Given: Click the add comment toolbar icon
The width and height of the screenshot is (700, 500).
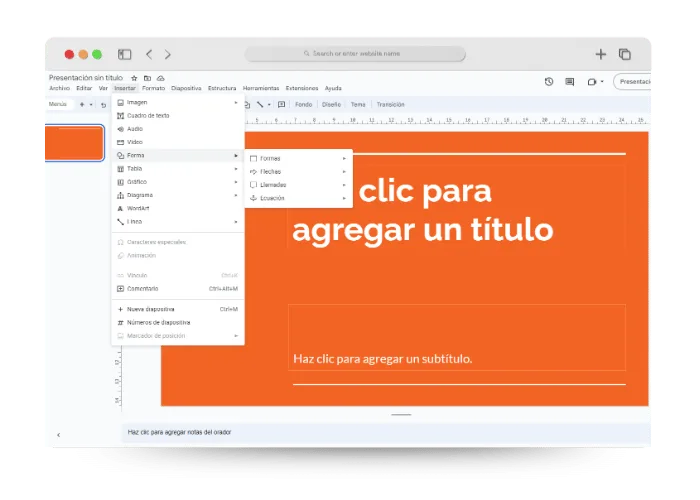Looking at the screenshot, I should 281,104.
